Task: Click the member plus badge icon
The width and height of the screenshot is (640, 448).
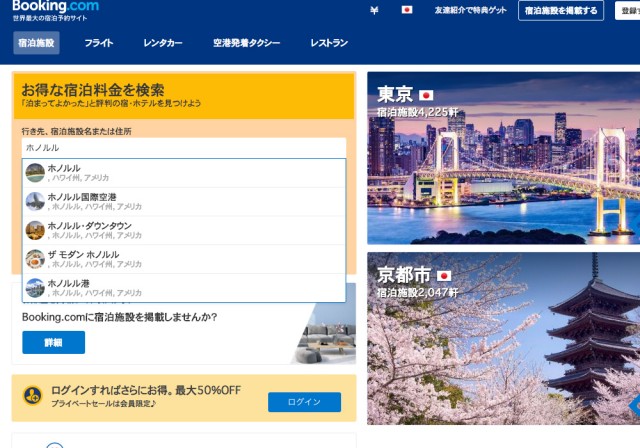Action: click(x=33, y=396)
